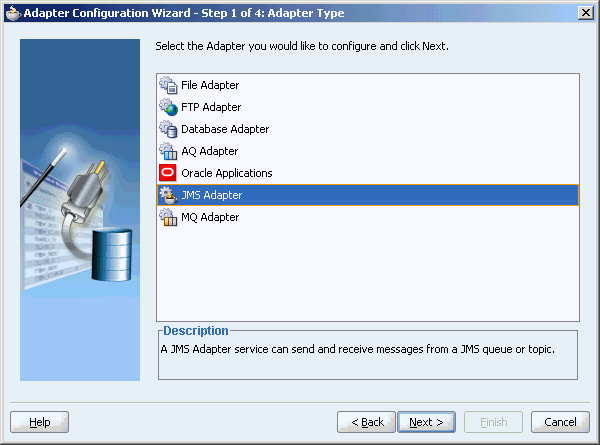
Task: Select the MQ Adapter label
Action: pos(210,217)
